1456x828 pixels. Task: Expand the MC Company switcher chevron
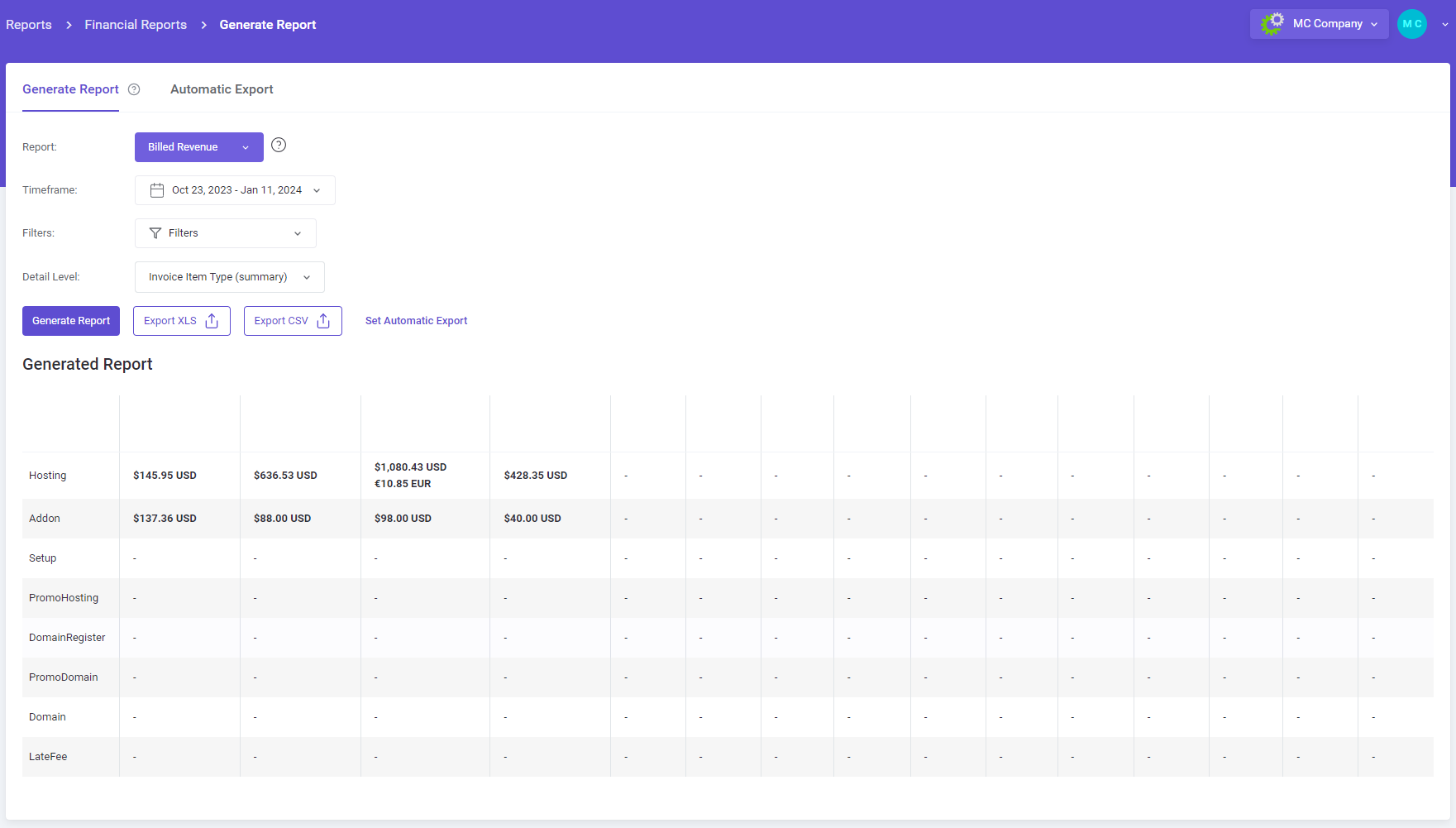pos(1372,24)
